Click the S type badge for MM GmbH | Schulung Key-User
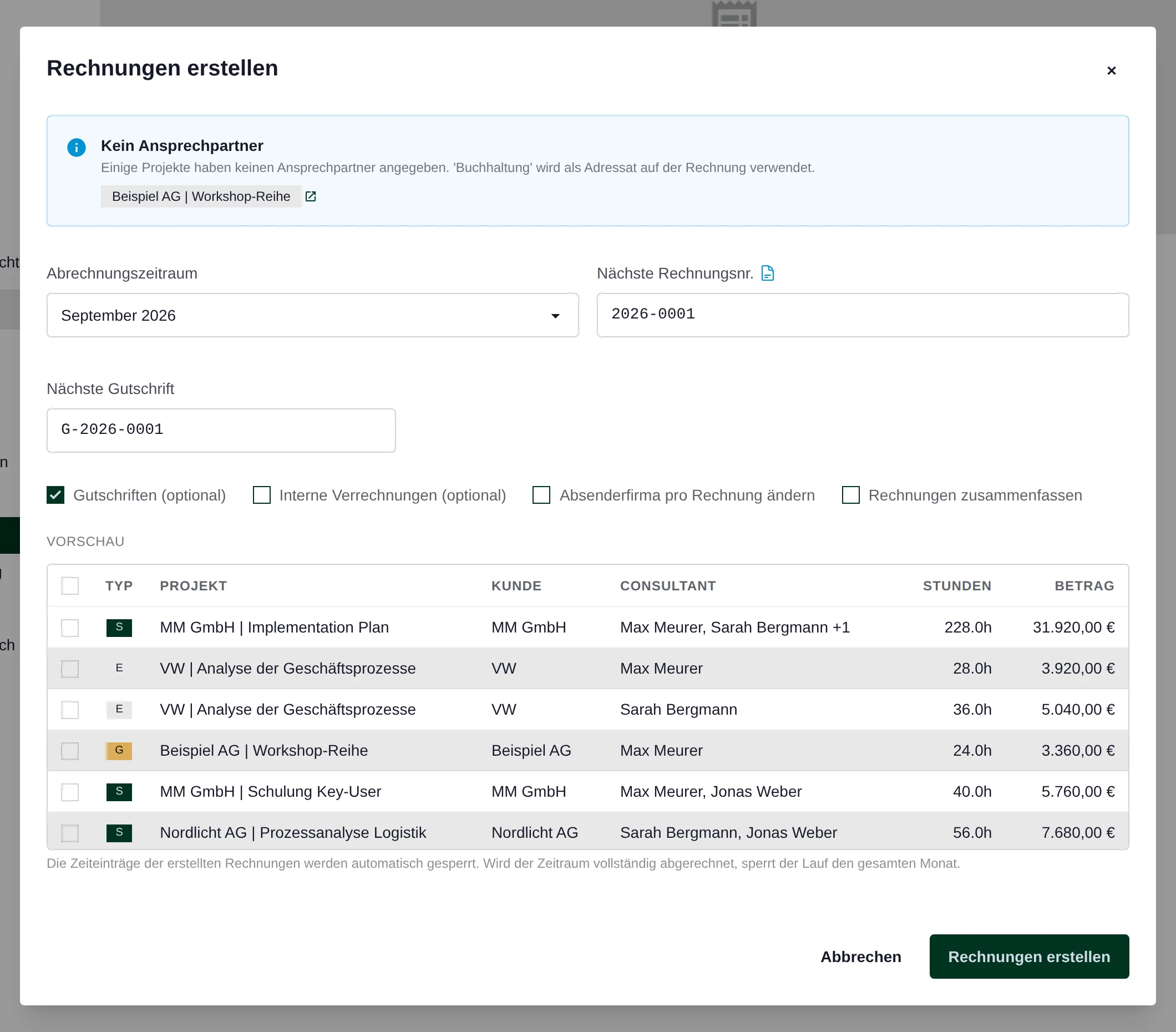Screen dimensions: 1176x1032 pyautogui.click(x=119, y=791)
